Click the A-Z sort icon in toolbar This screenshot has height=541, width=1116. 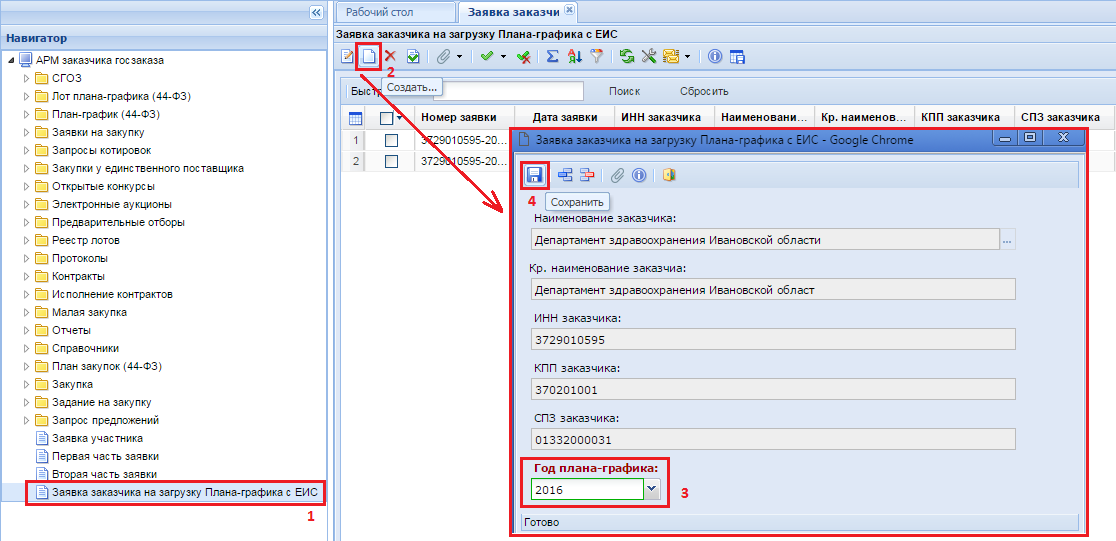point(574,57)
